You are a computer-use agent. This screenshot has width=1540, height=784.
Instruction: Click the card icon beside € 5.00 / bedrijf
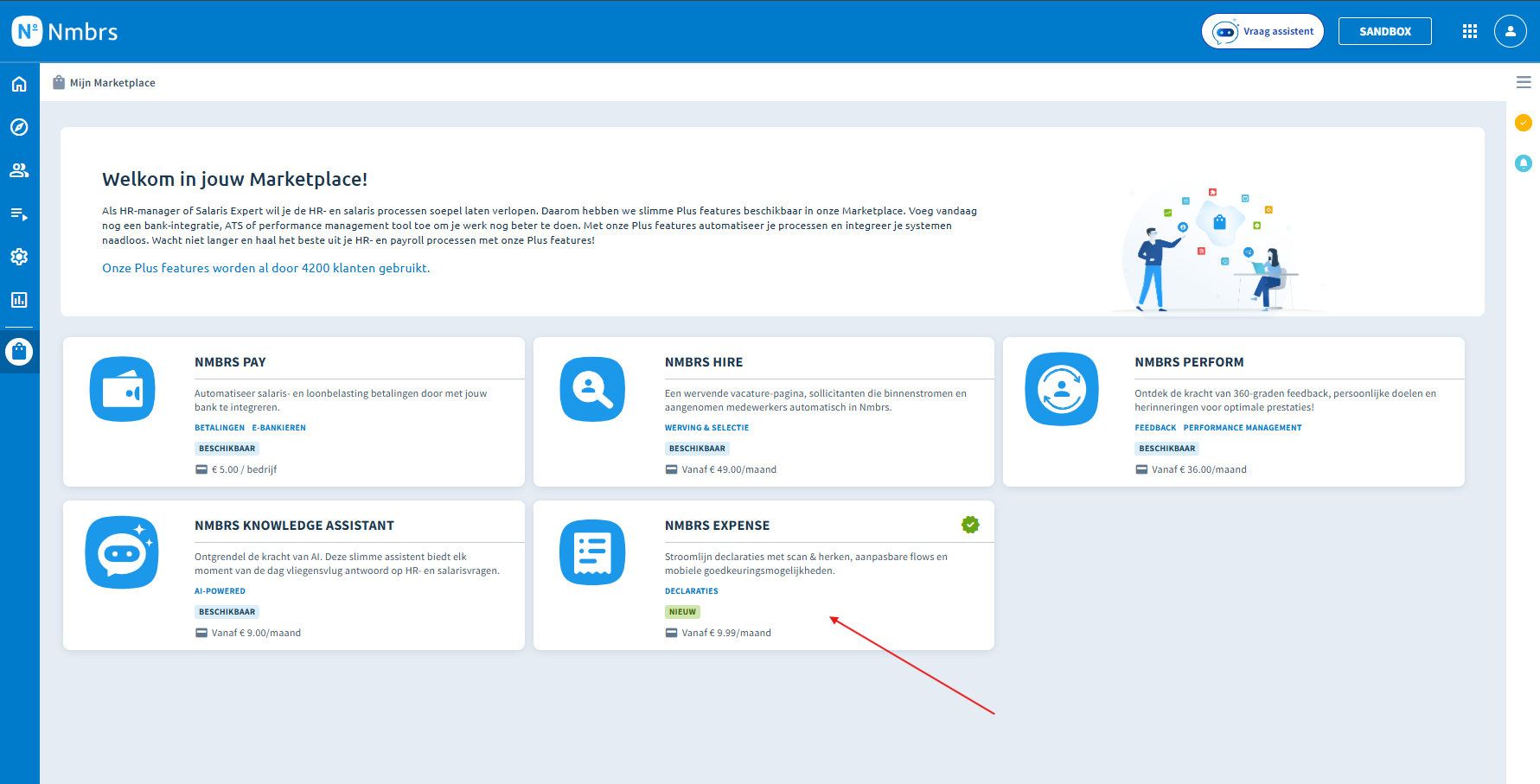click(201, 469)
